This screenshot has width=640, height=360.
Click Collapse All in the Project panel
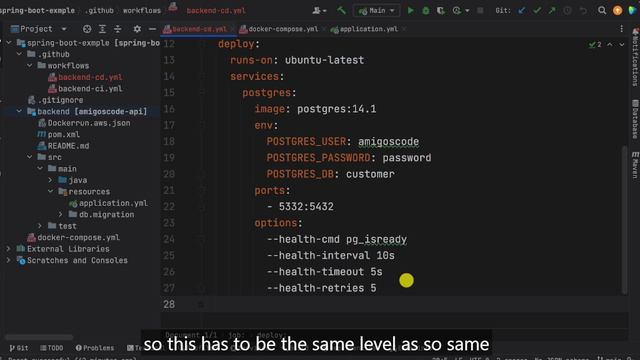point(118,29)
